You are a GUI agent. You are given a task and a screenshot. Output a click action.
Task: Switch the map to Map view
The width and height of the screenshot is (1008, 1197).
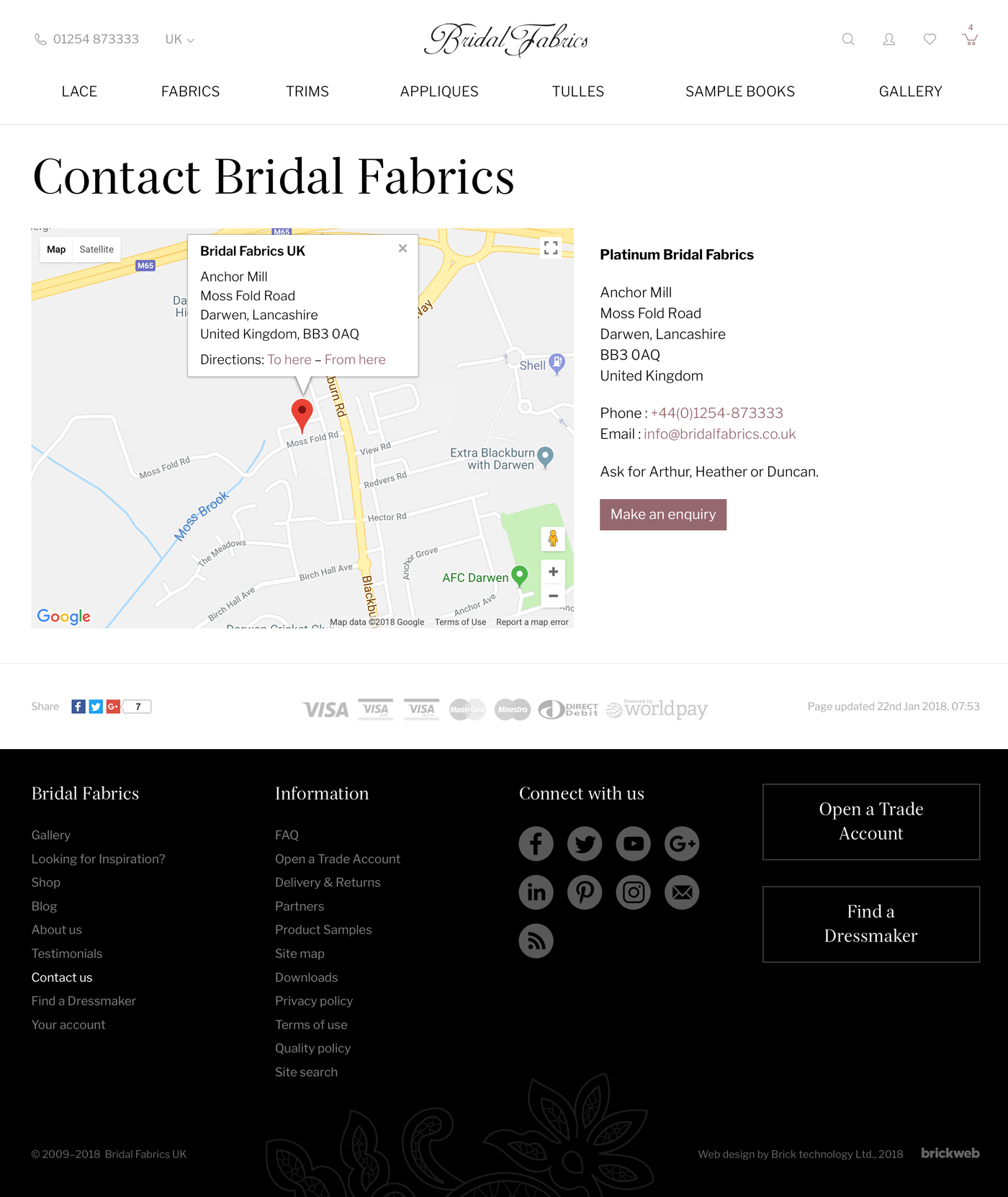(x=56, y=249)
